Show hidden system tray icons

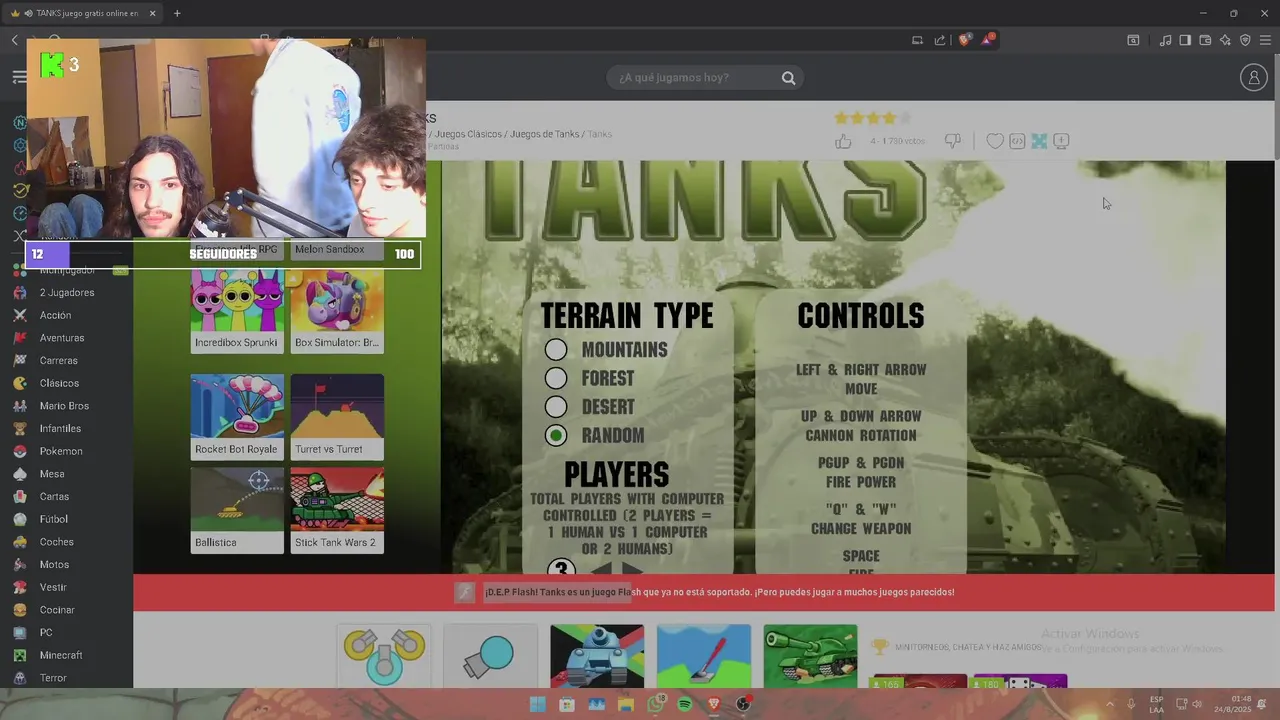click(x=1109, y=704)
